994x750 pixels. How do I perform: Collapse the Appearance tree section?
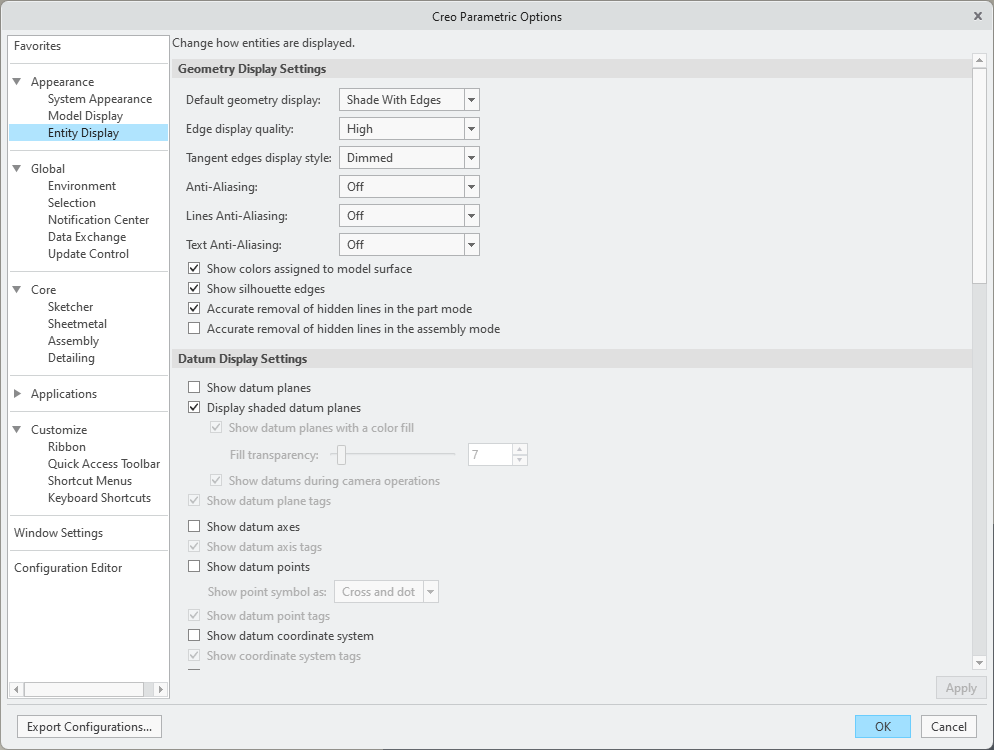coord(17,82)
